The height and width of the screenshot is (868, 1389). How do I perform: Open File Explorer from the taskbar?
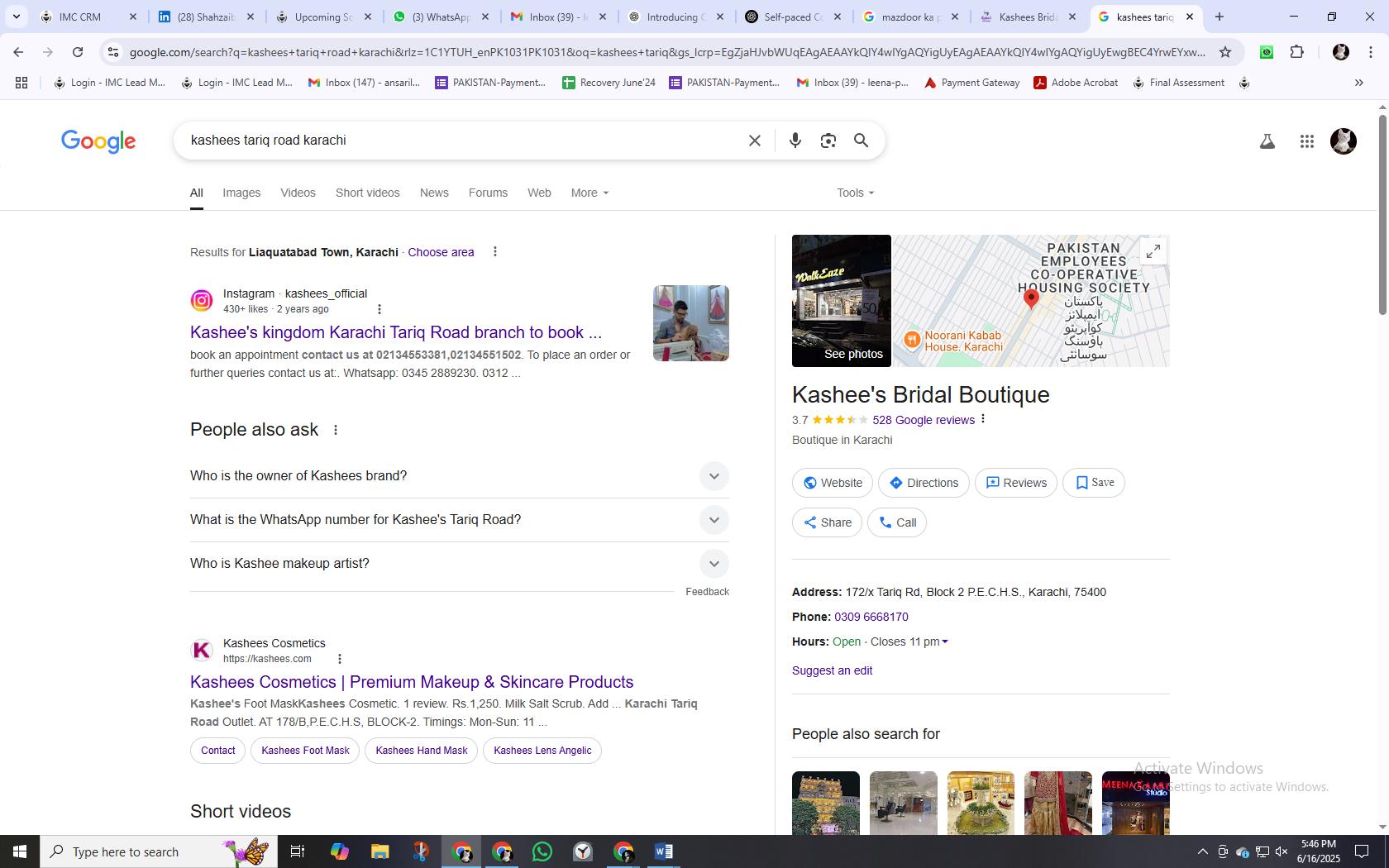[x=379, y=851]
